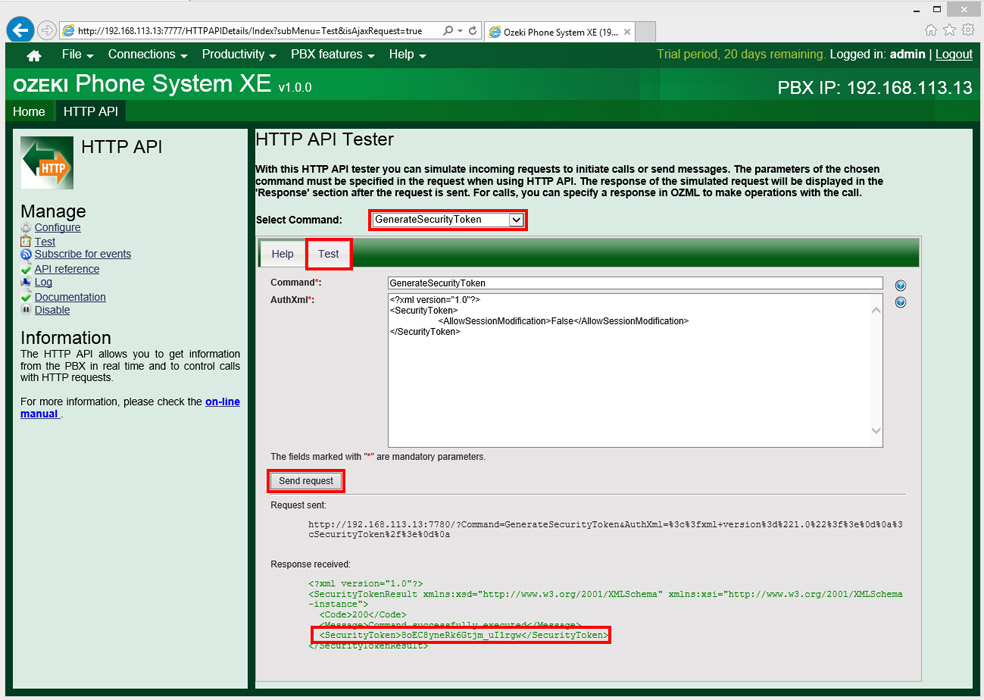Screen dimensions: 984x700
Task: Click the feed icon beside Subscribe for events
Action: (26, 254)
